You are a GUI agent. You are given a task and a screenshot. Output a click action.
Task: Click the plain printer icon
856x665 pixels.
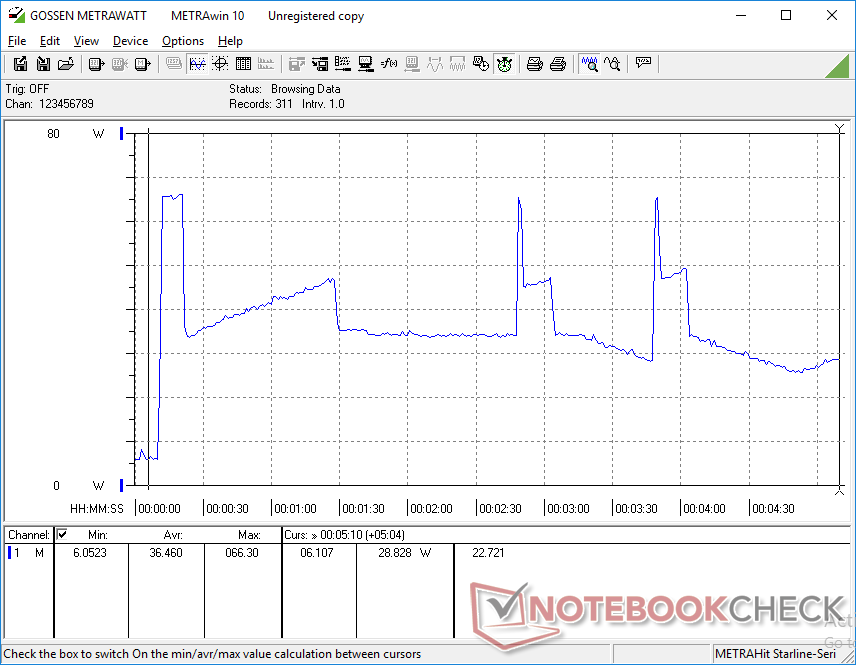coord(557,64)
